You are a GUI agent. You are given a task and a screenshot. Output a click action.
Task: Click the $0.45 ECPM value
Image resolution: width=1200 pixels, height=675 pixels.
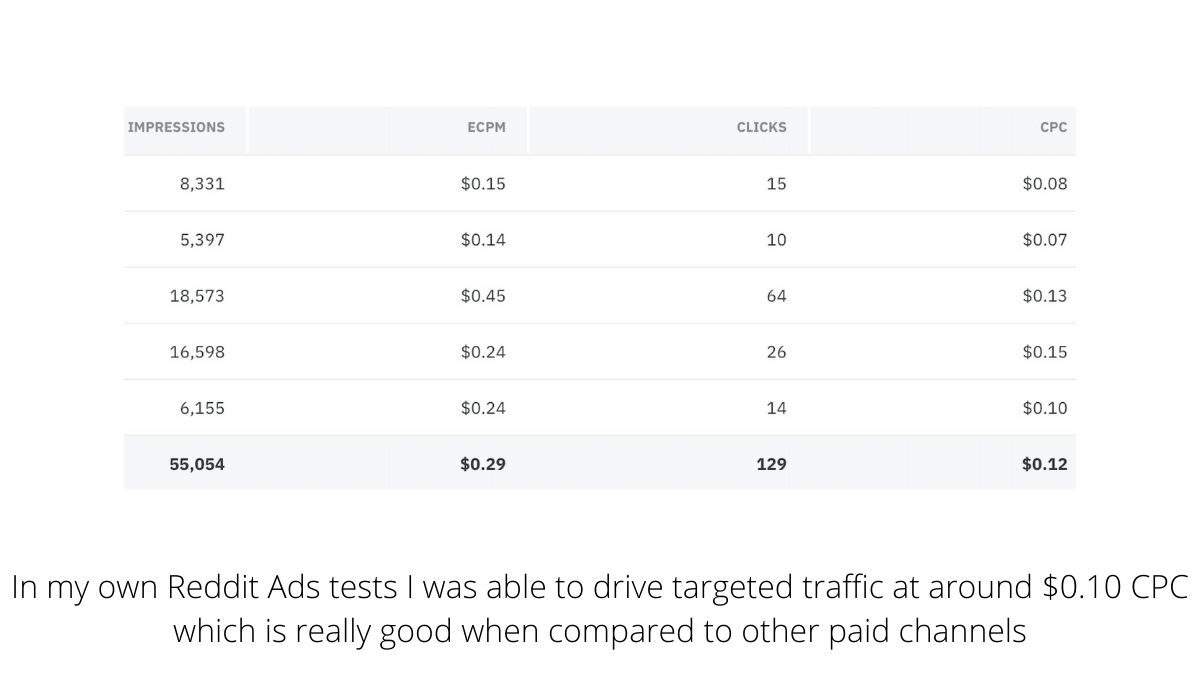pos(483,296)
